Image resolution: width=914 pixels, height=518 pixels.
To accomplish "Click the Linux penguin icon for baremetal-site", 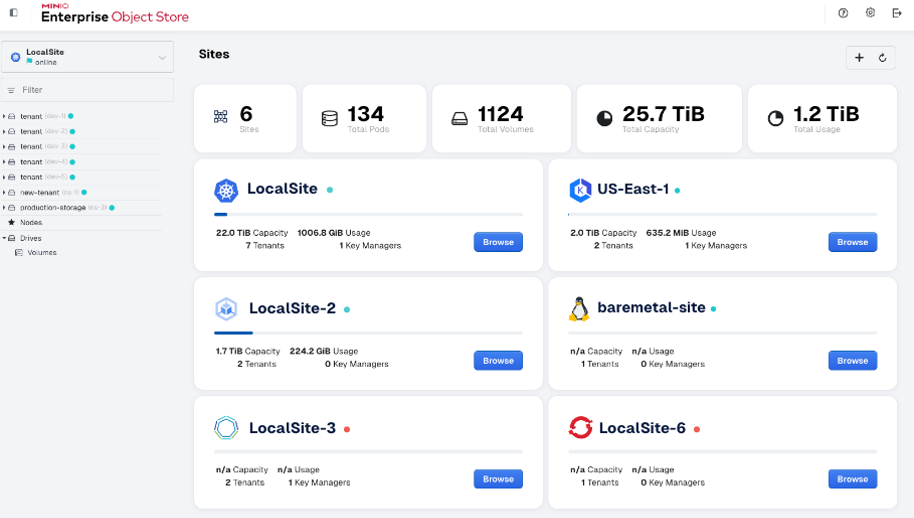I will click(x=579, y=309).
